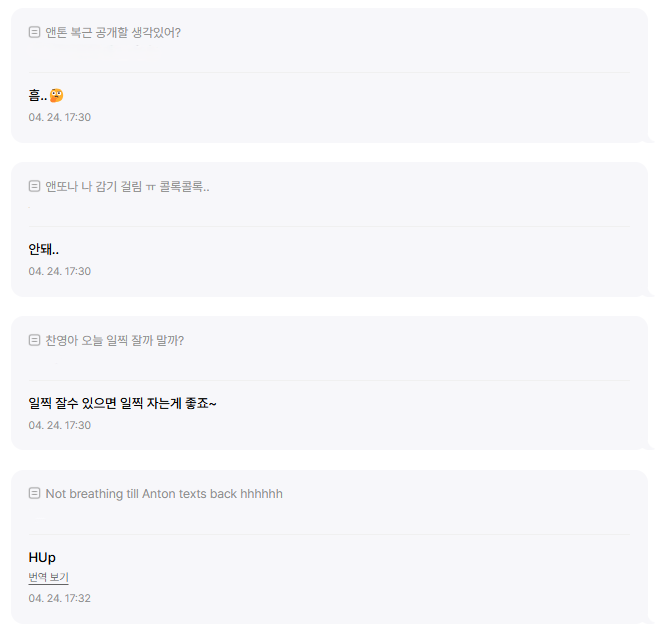Click the timestamp under the '흠..' reply

59,117
